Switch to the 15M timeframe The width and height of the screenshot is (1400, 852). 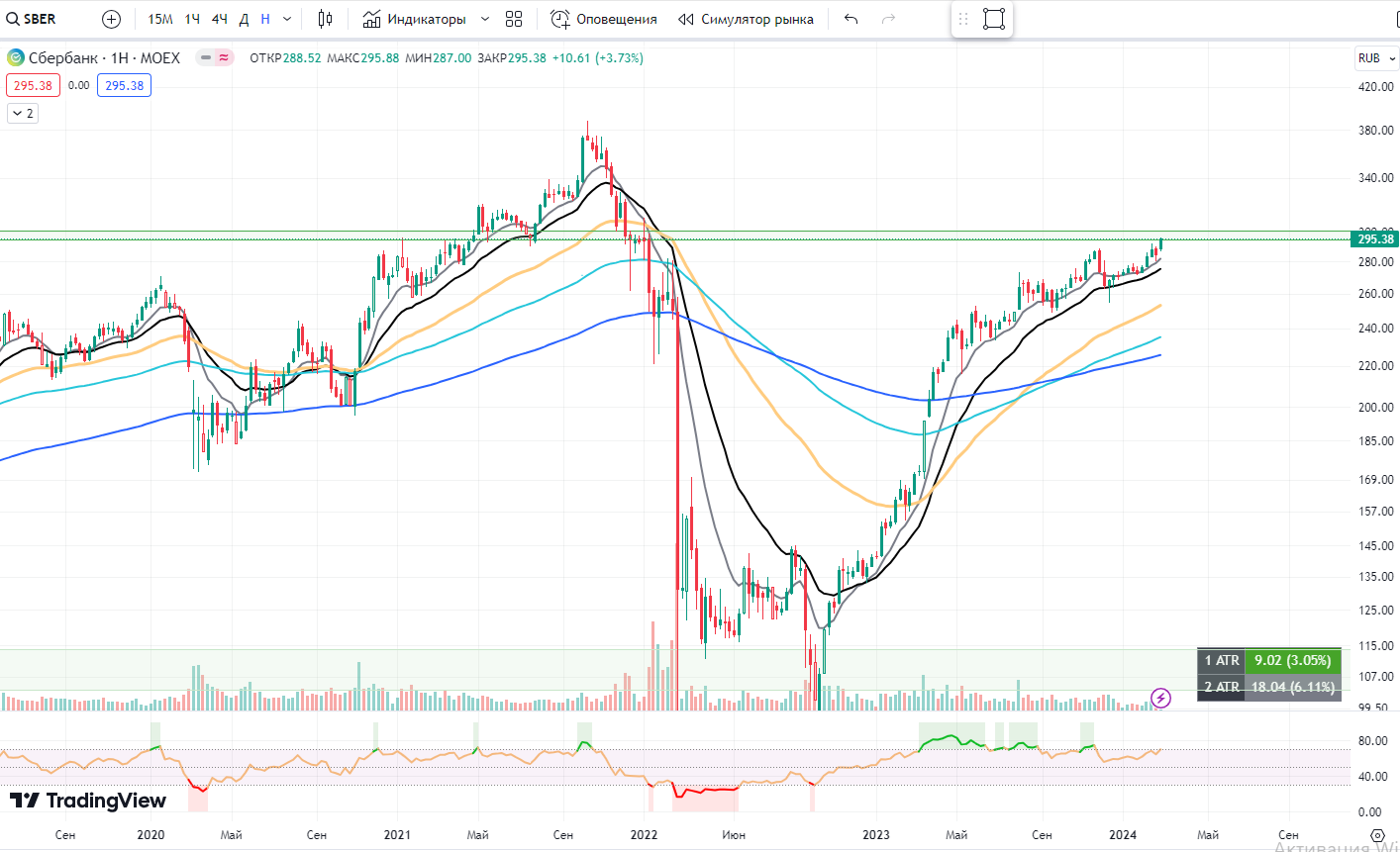[160, 19]
